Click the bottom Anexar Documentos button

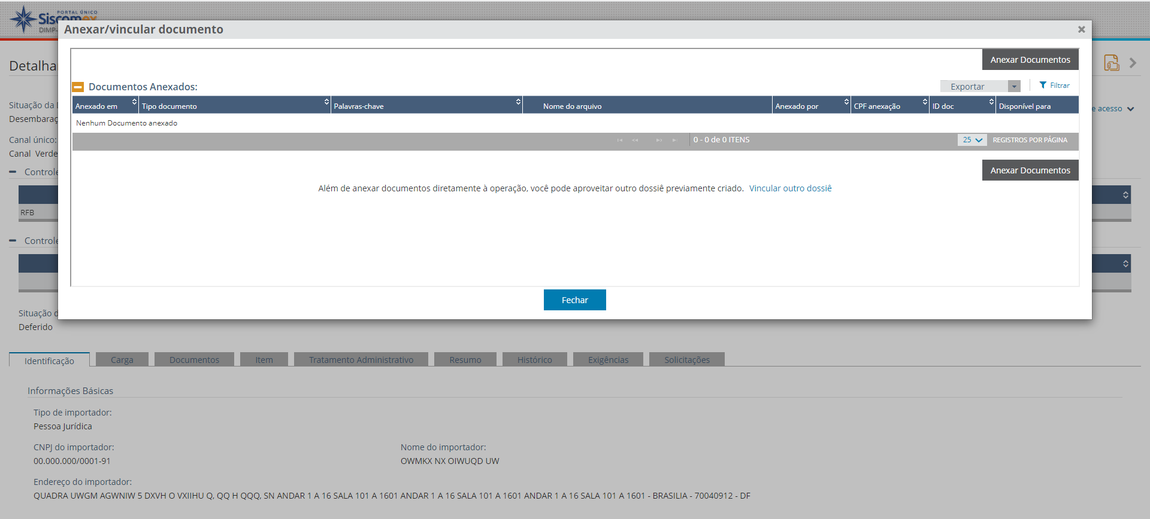click(1030, 170)
